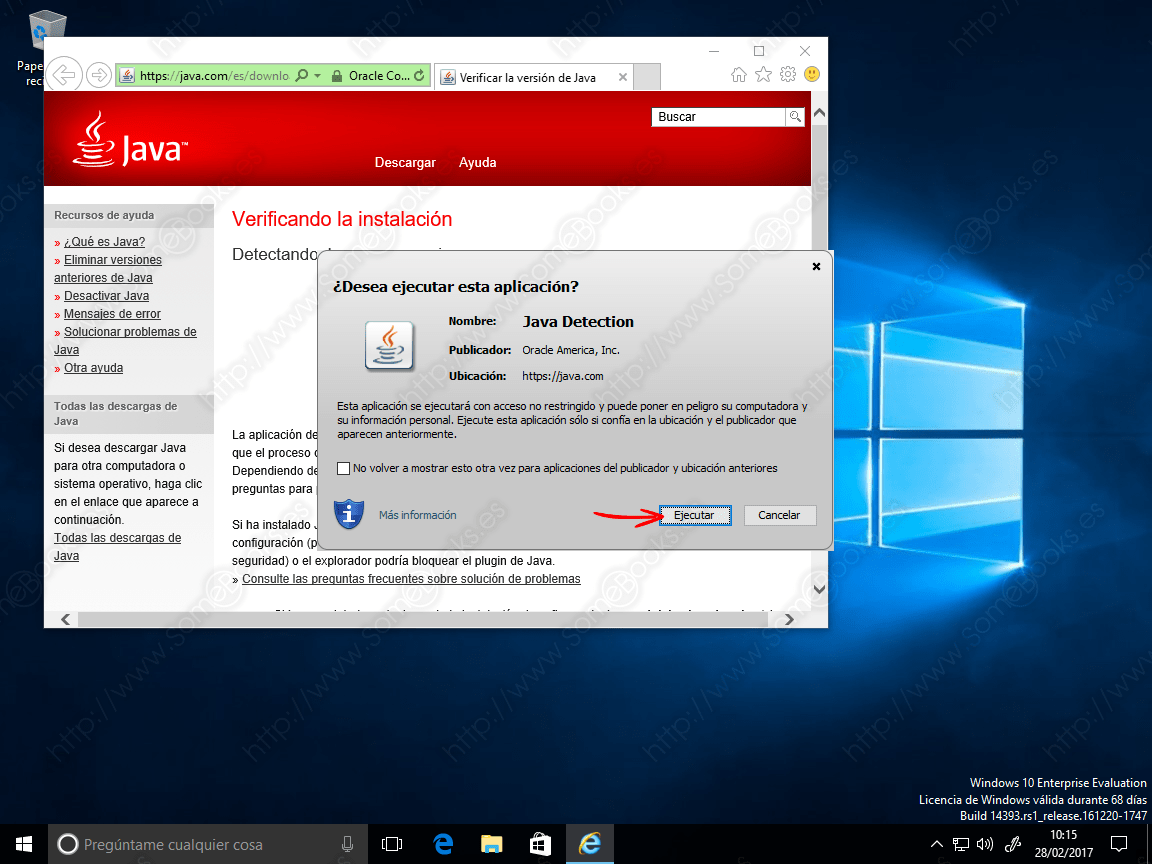The image size is (1152, 864).
Task: Open 'Consulte las preguntas frecuentes' link
Action: coord(411,579)
